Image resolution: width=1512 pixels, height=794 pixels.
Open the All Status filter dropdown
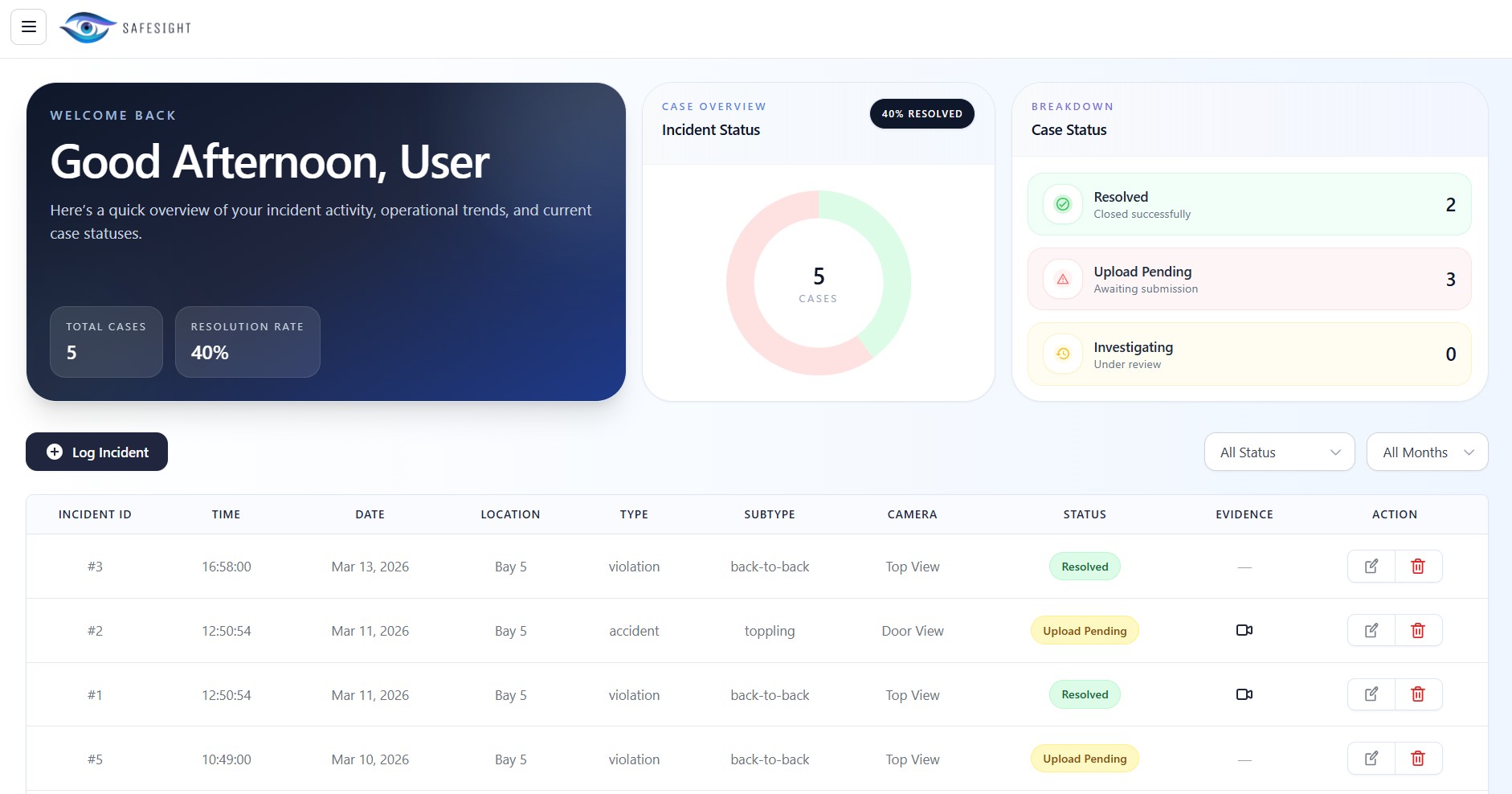(1280, 452)
